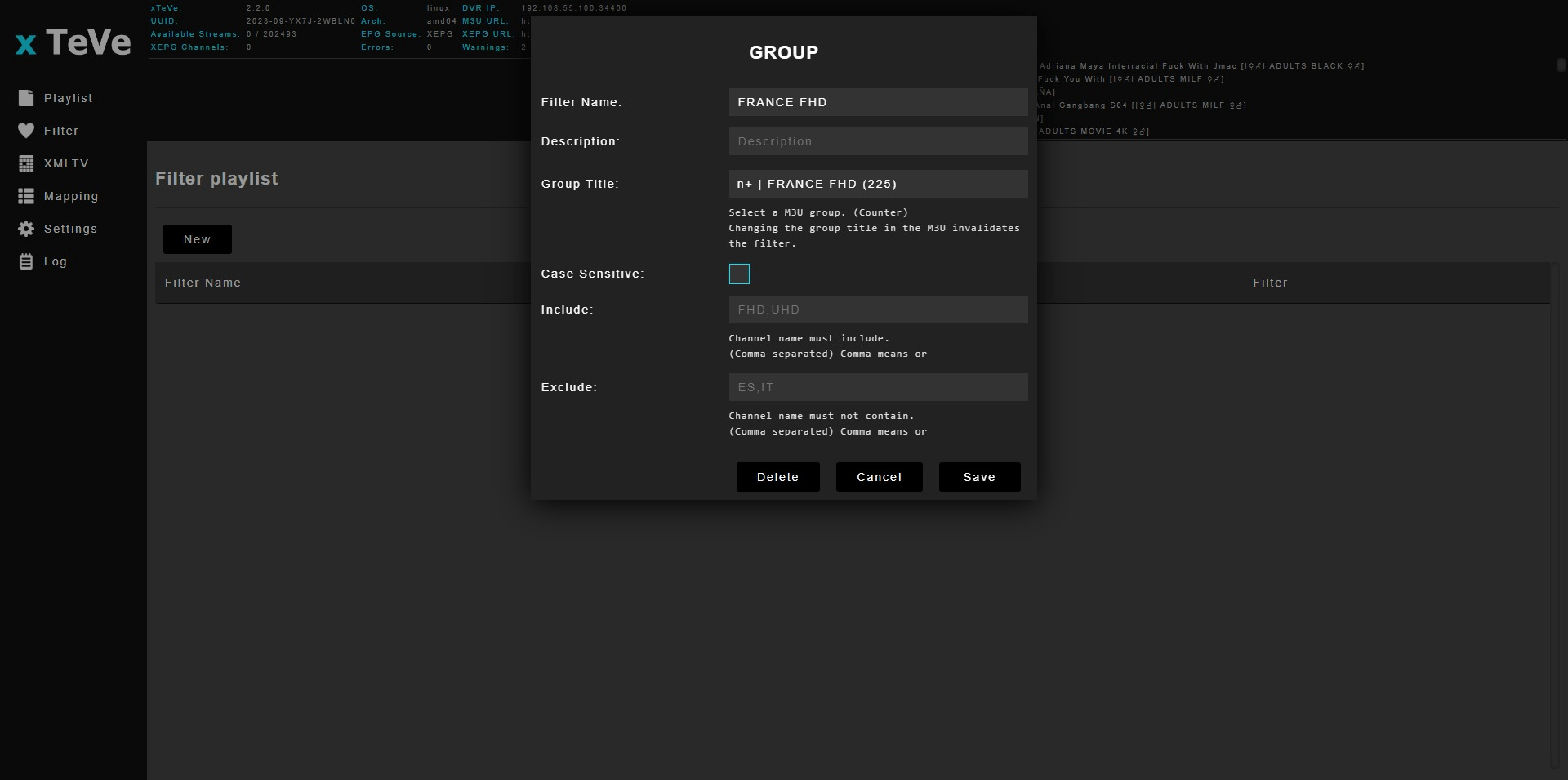
Task: Click inside the Description field
Action: (878, 140)
